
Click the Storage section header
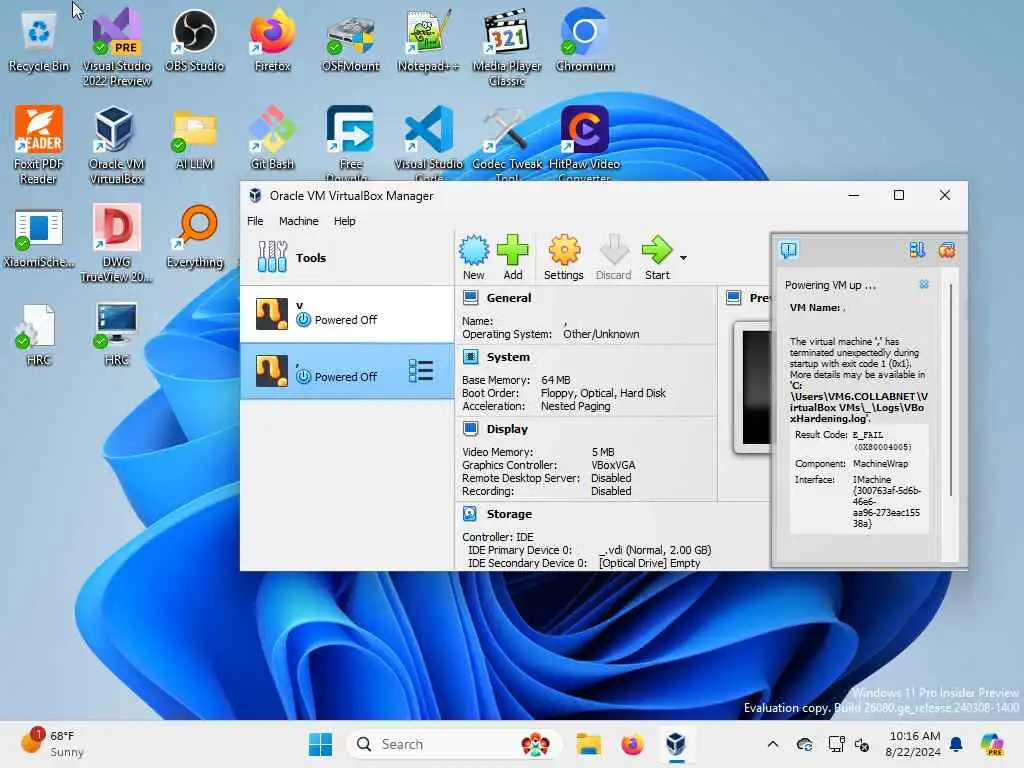(x=509, y=514)
